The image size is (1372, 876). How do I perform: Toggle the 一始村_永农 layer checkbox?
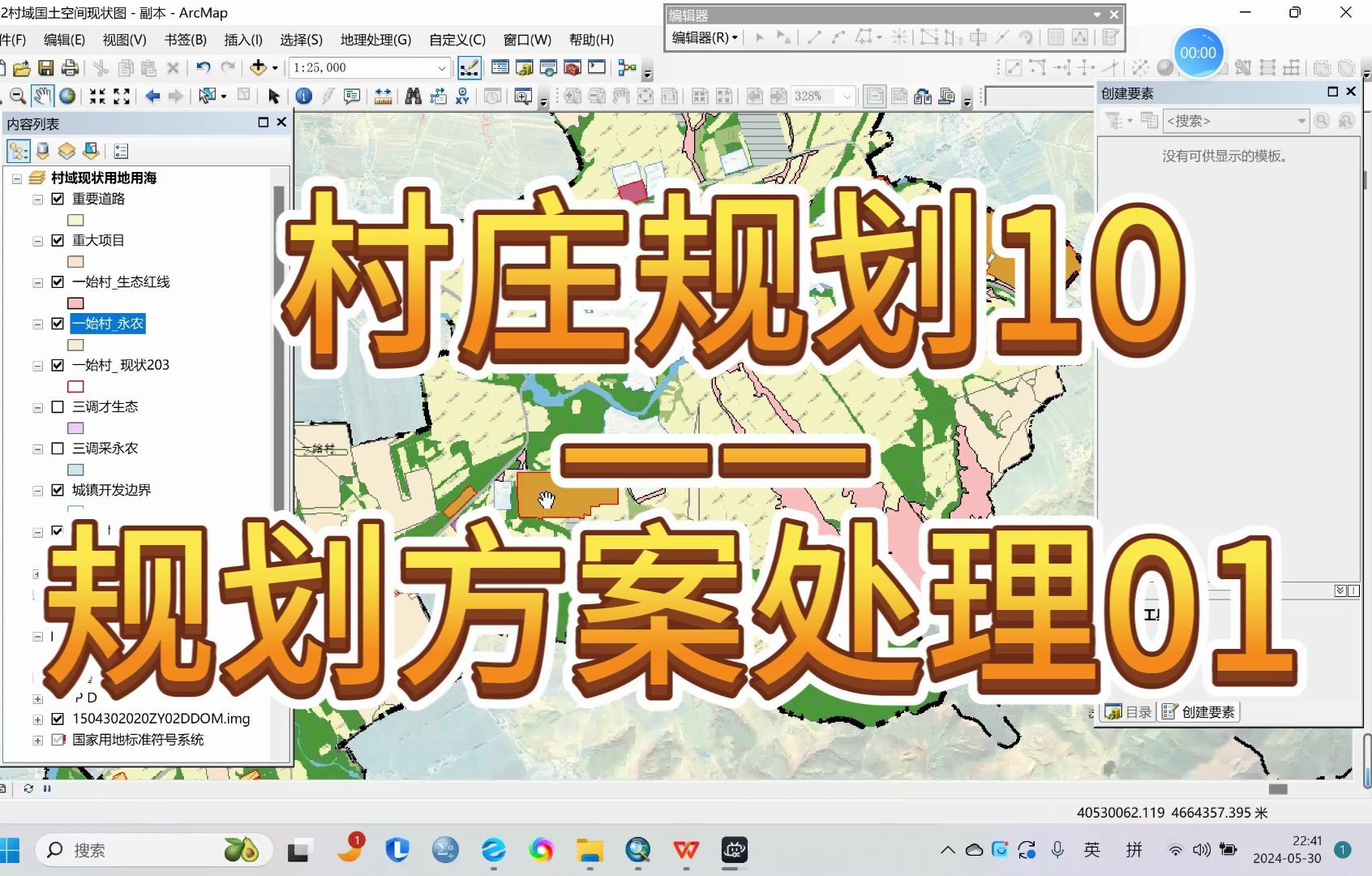(x=58, y=324)
